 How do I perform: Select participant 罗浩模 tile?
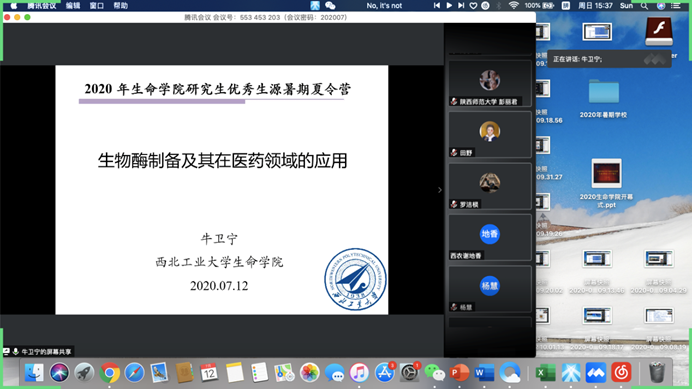490,186
